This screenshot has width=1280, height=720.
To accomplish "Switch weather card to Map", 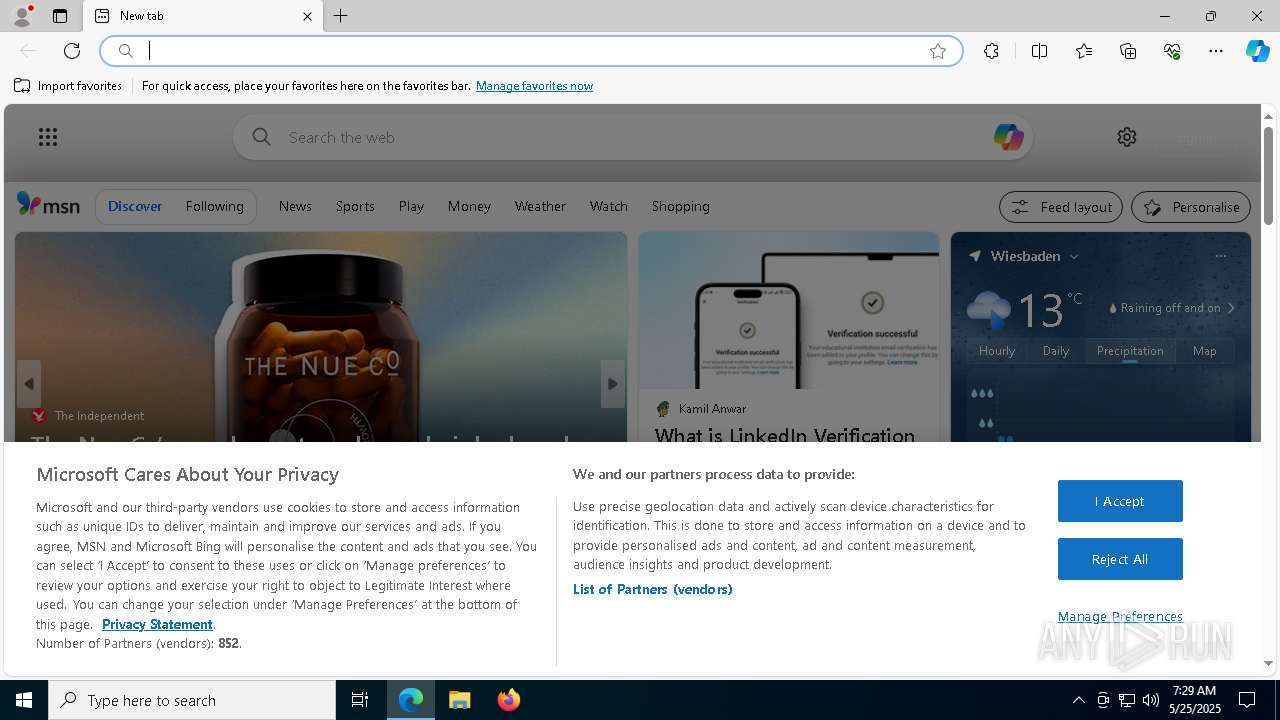I will pos(1205,351).
